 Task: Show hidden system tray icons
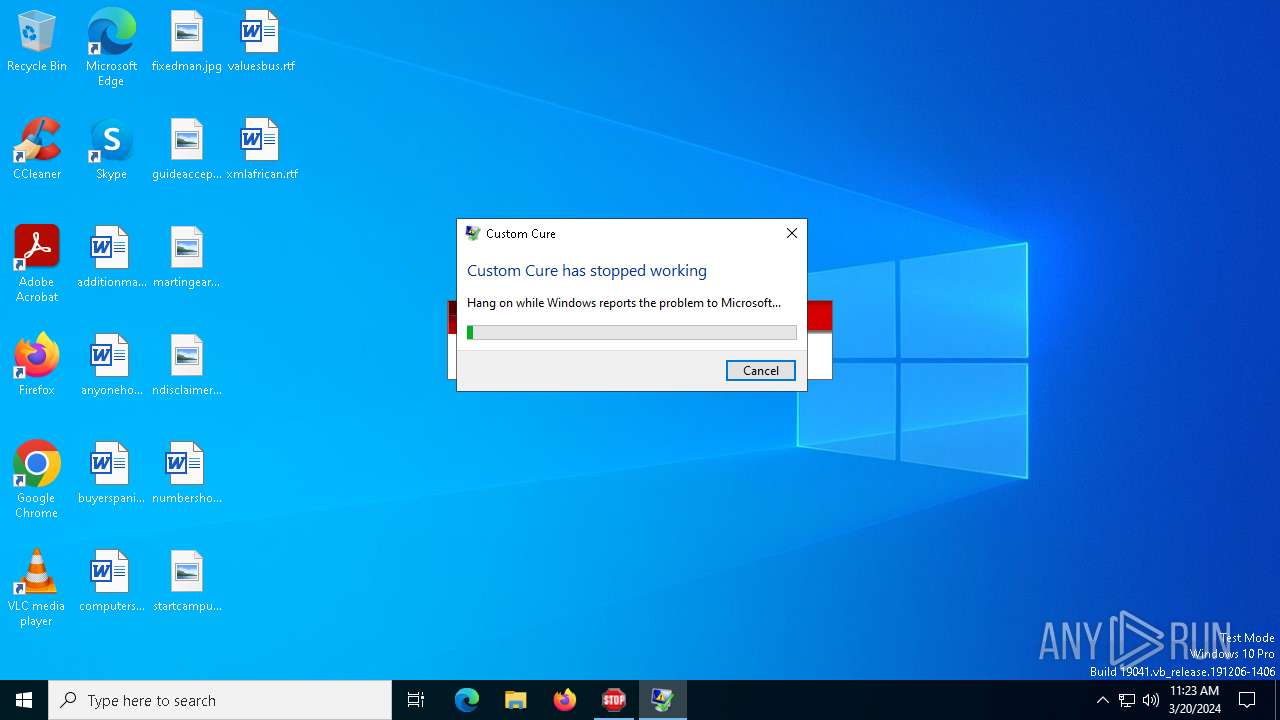coord(1102,700)
